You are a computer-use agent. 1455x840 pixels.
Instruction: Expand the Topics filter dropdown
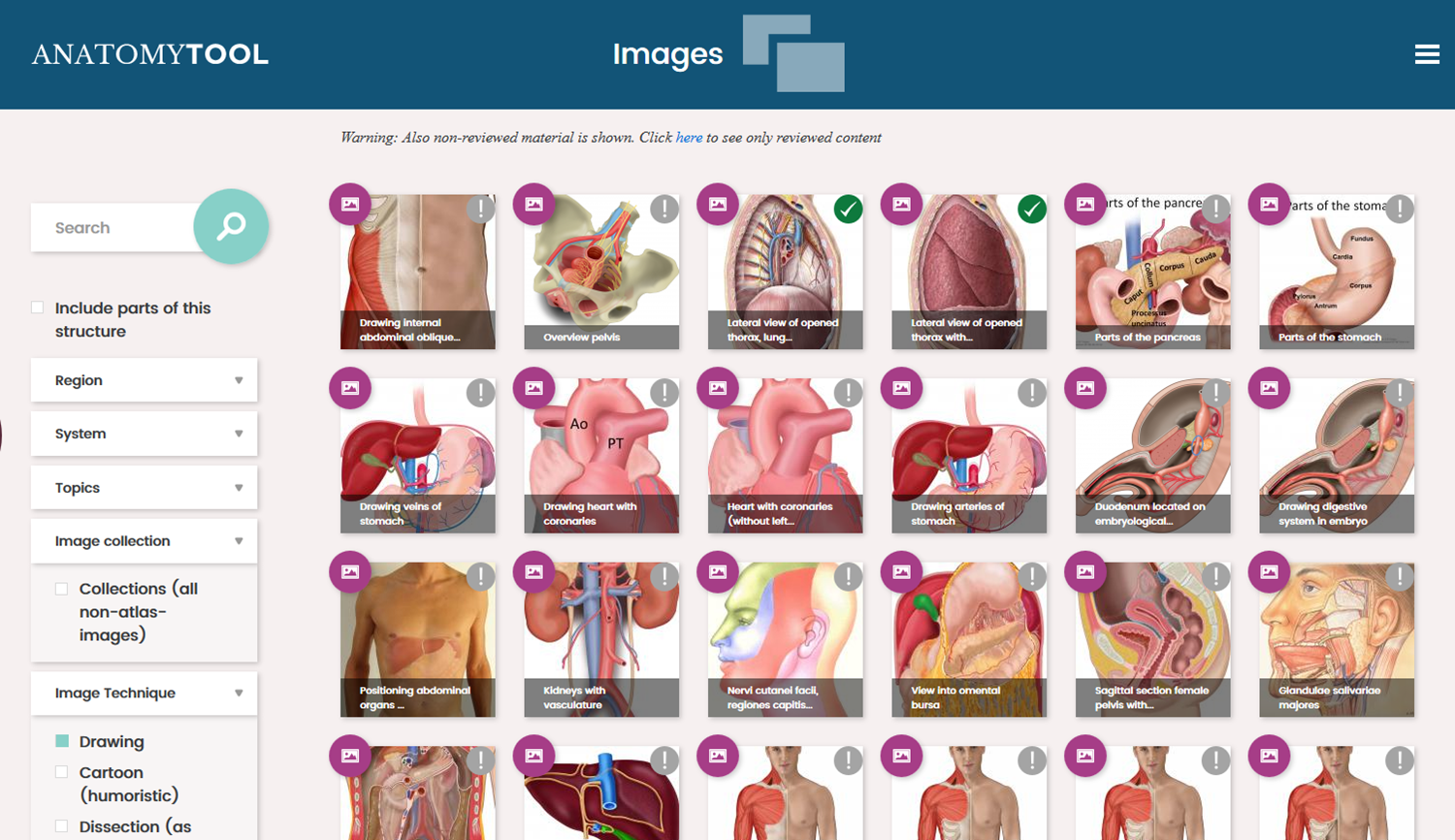144,488
